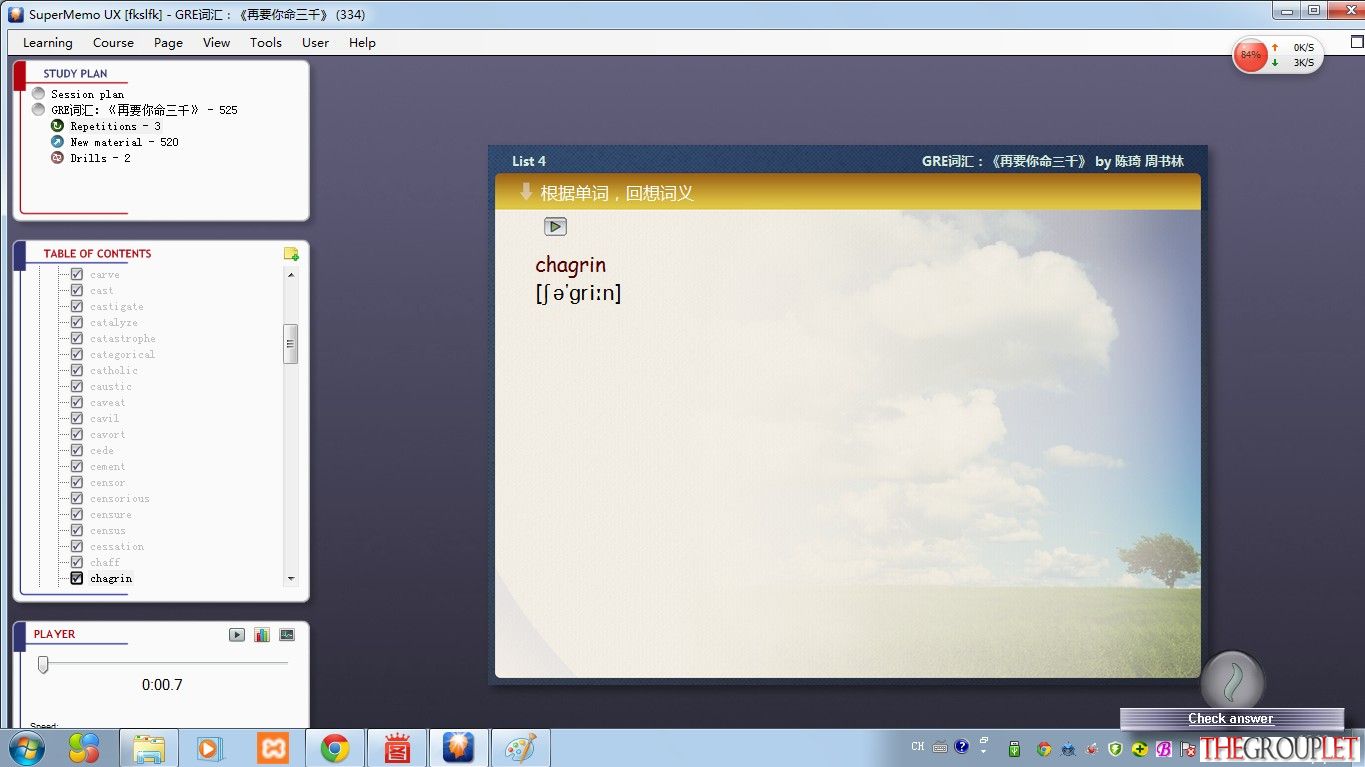Open the Paint app in the taskbar
Viewport: 1365px width, 767px height.
pyautogui.click(x=520, y=748)
